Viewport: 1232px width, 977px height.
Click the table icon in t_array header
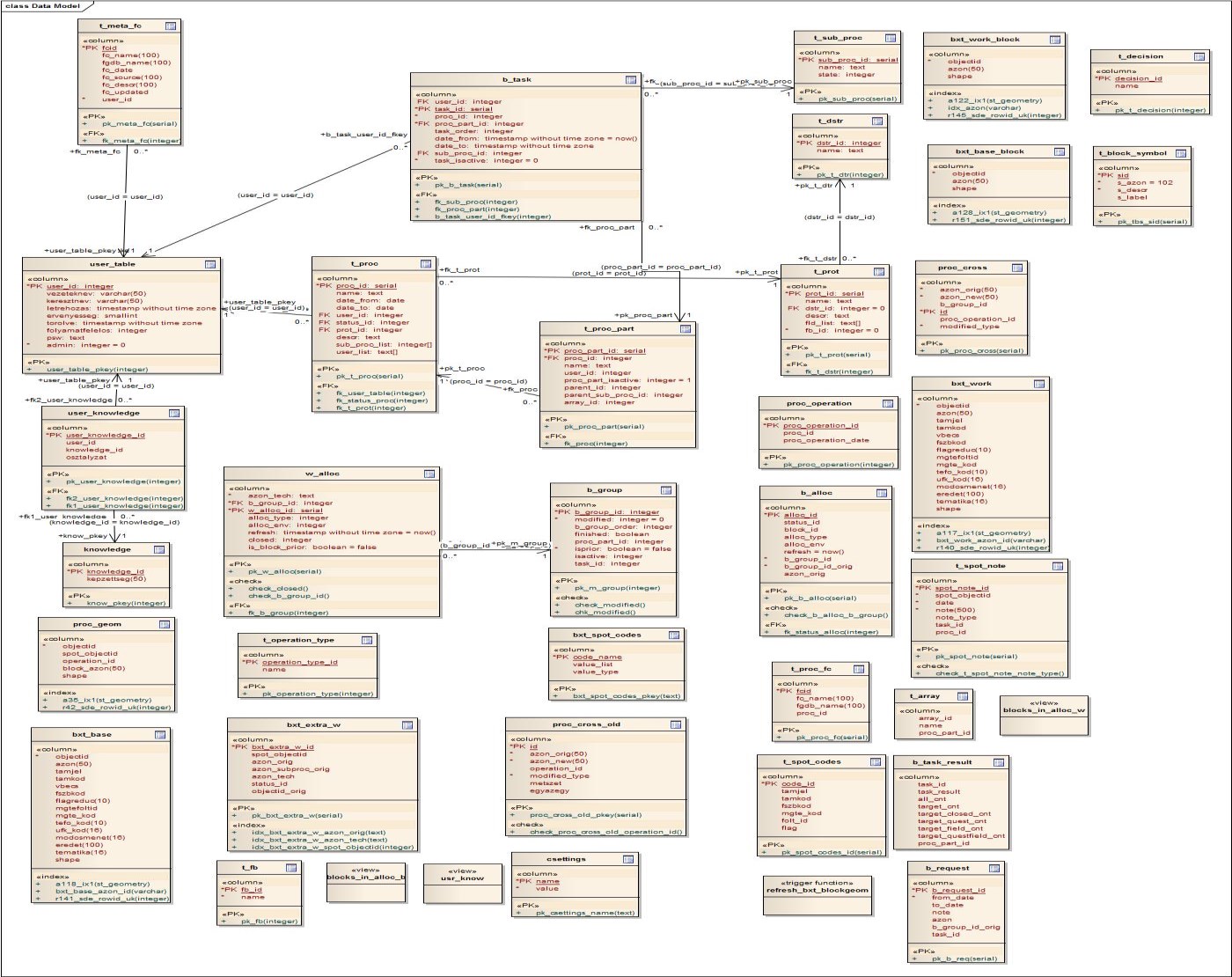[961, 696]
